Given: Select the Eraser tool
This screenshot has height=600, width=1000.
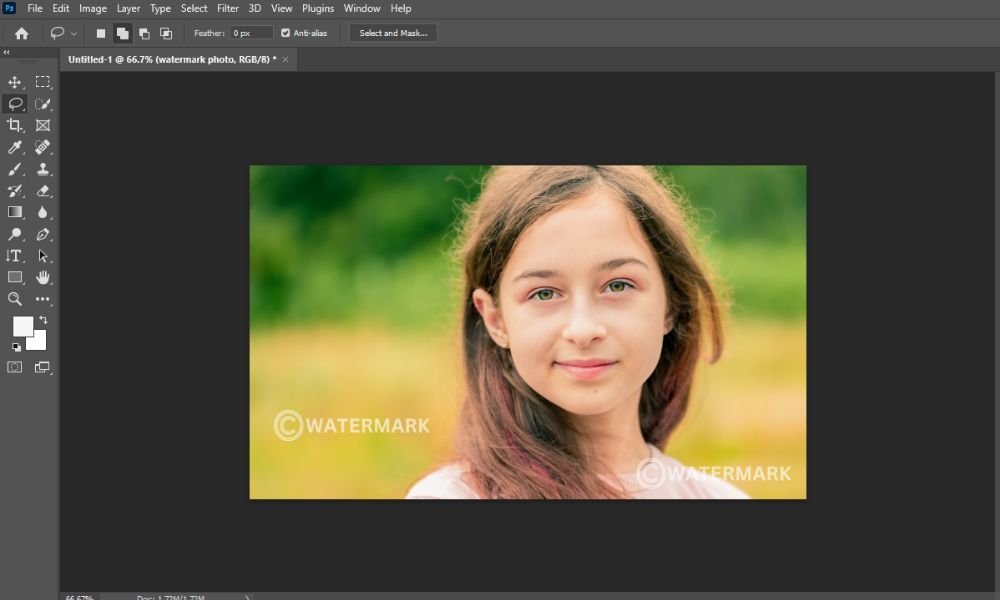Looking at the screenshot, I should click(x=43, y=191).
